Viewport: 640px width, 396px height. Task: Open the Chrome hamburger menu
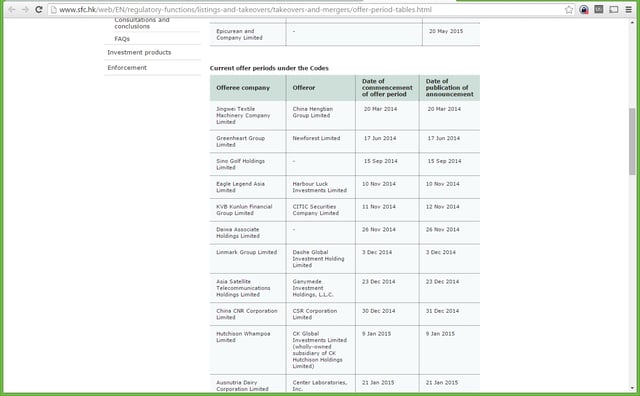[x=629, y=9]
